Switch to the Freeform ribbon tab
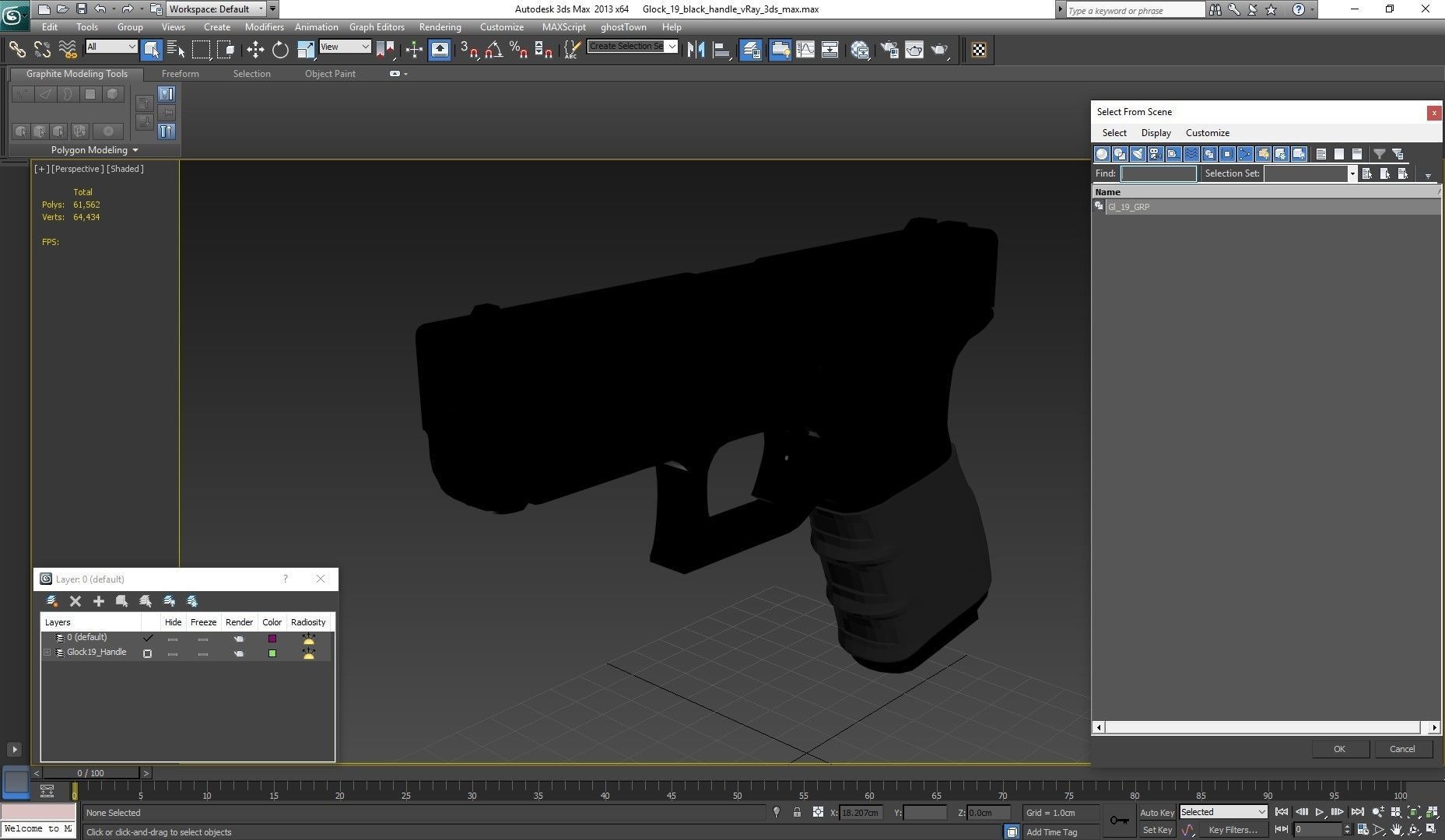This screenshot has height=840, width=1445. coord(181,74)
